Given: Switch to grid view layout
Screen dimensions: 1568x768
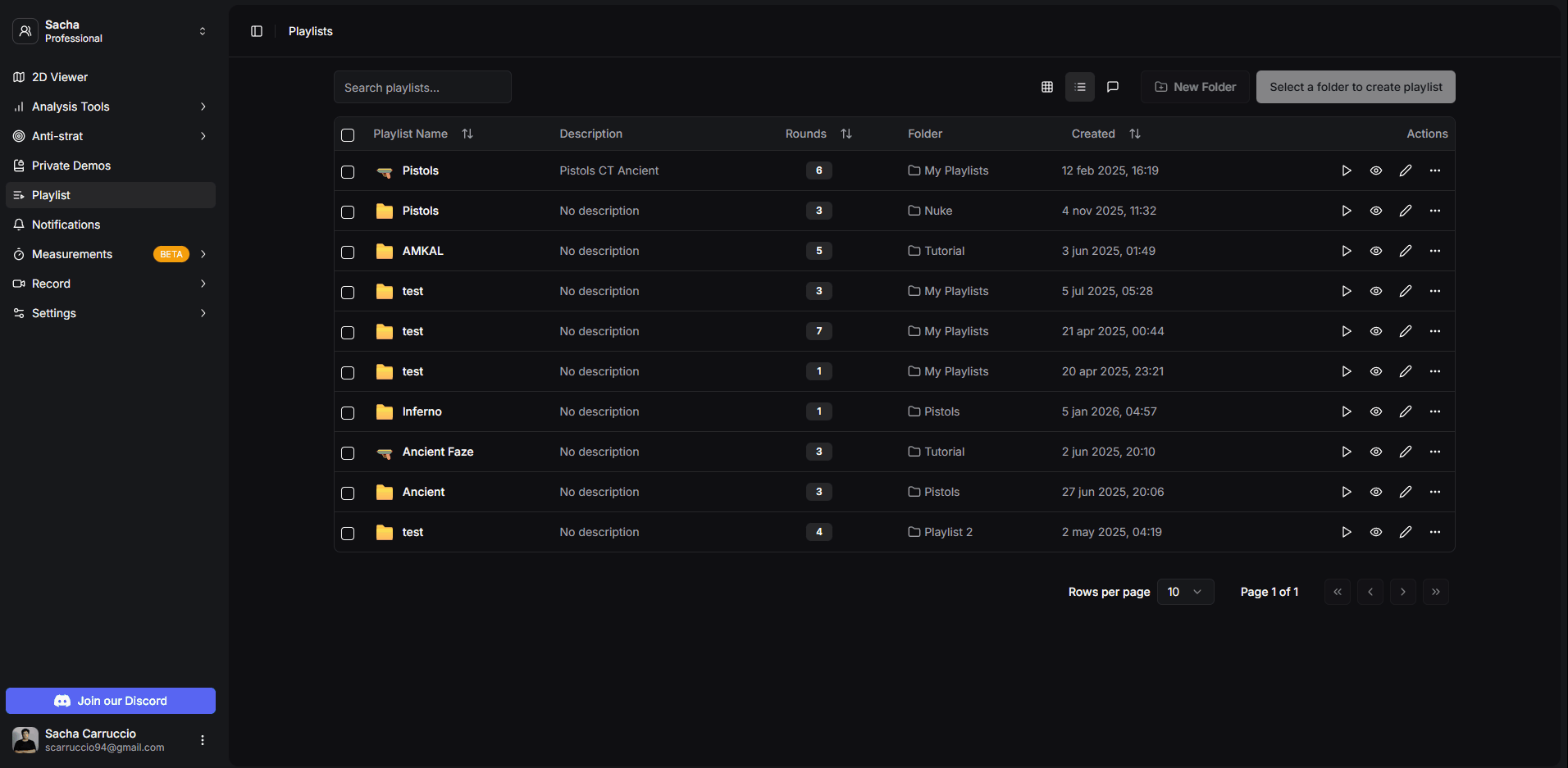Looking at the screenshot, I should pos(1047,86).
